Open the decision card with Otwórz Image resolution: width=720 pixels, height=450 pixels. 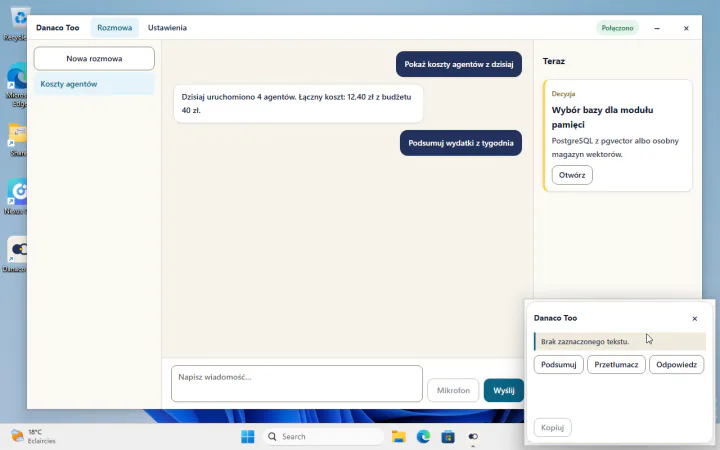point(572,175)
